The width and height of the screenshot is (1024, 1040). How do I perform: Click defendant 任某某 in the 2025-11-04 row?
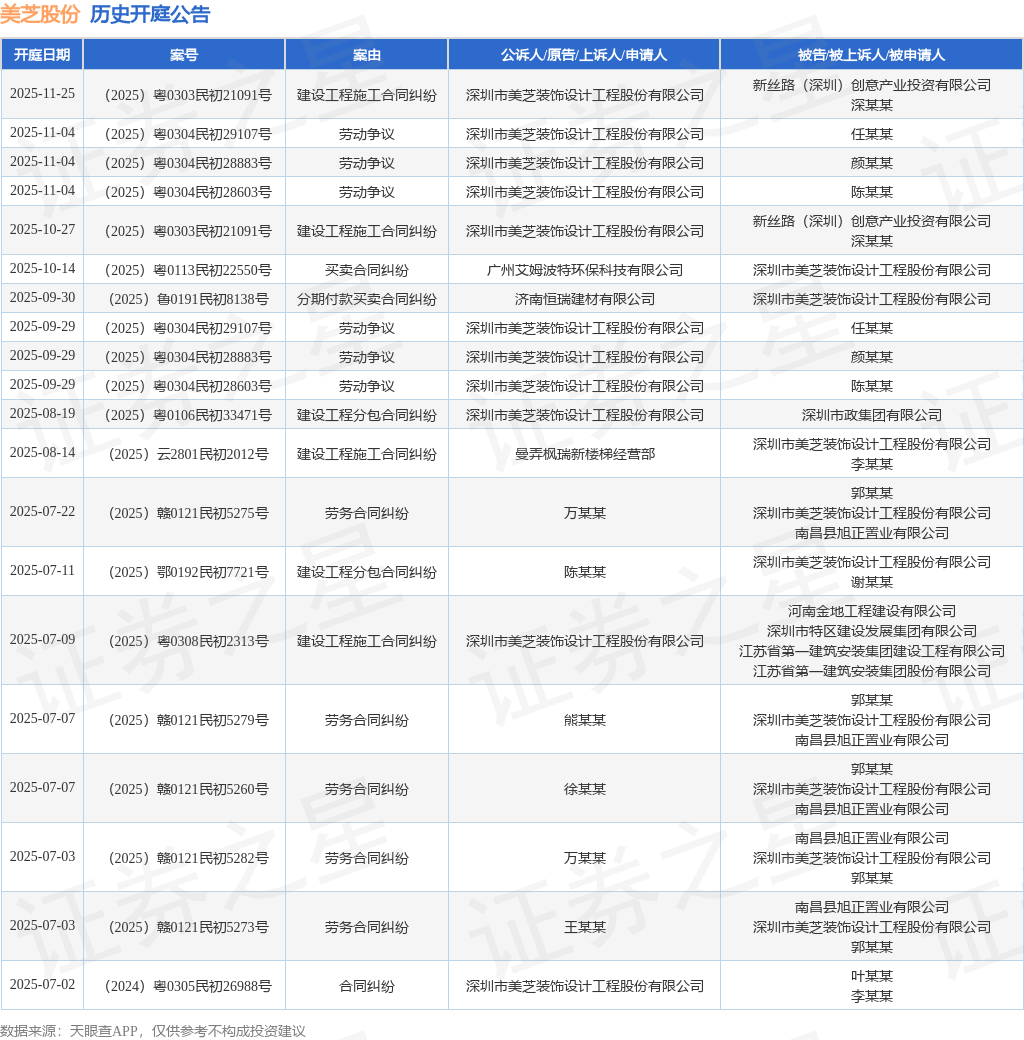pos(871,135)
